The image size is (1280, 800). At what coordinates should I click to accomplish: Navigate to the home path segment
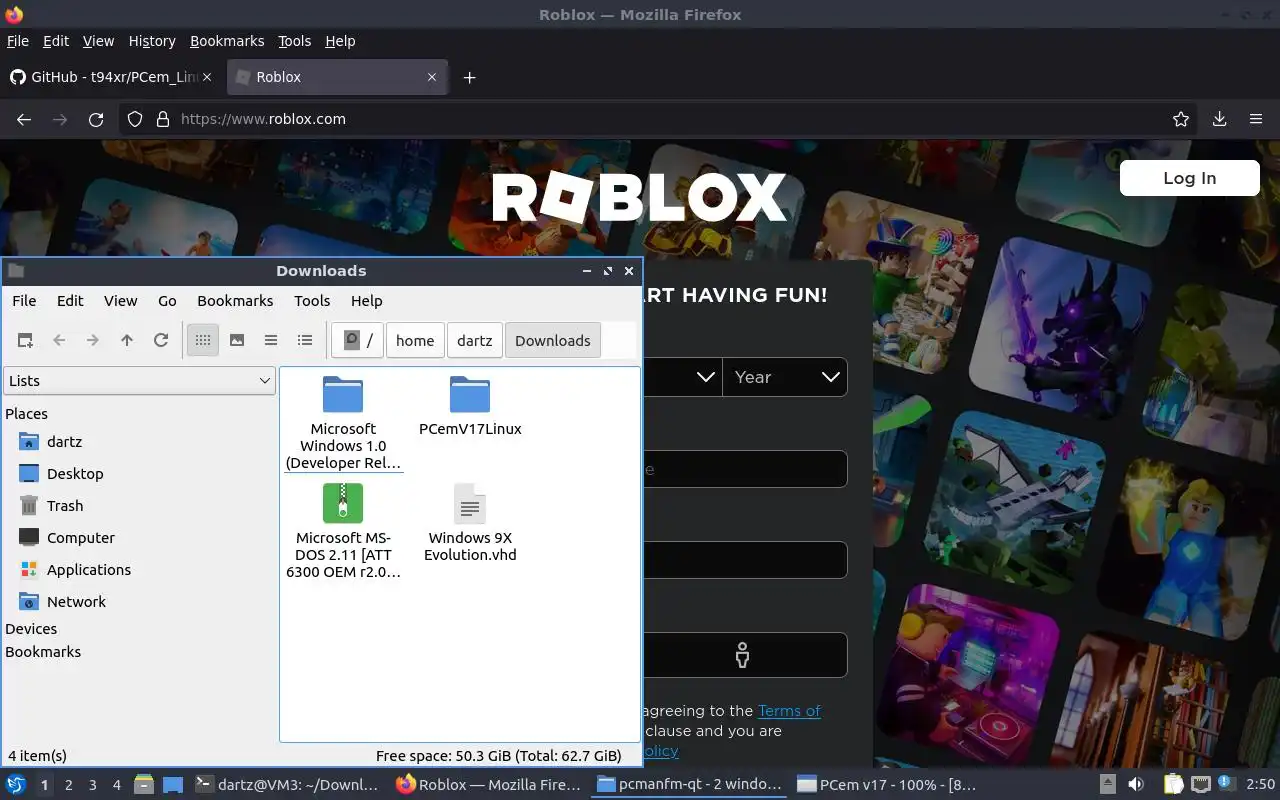415,340
